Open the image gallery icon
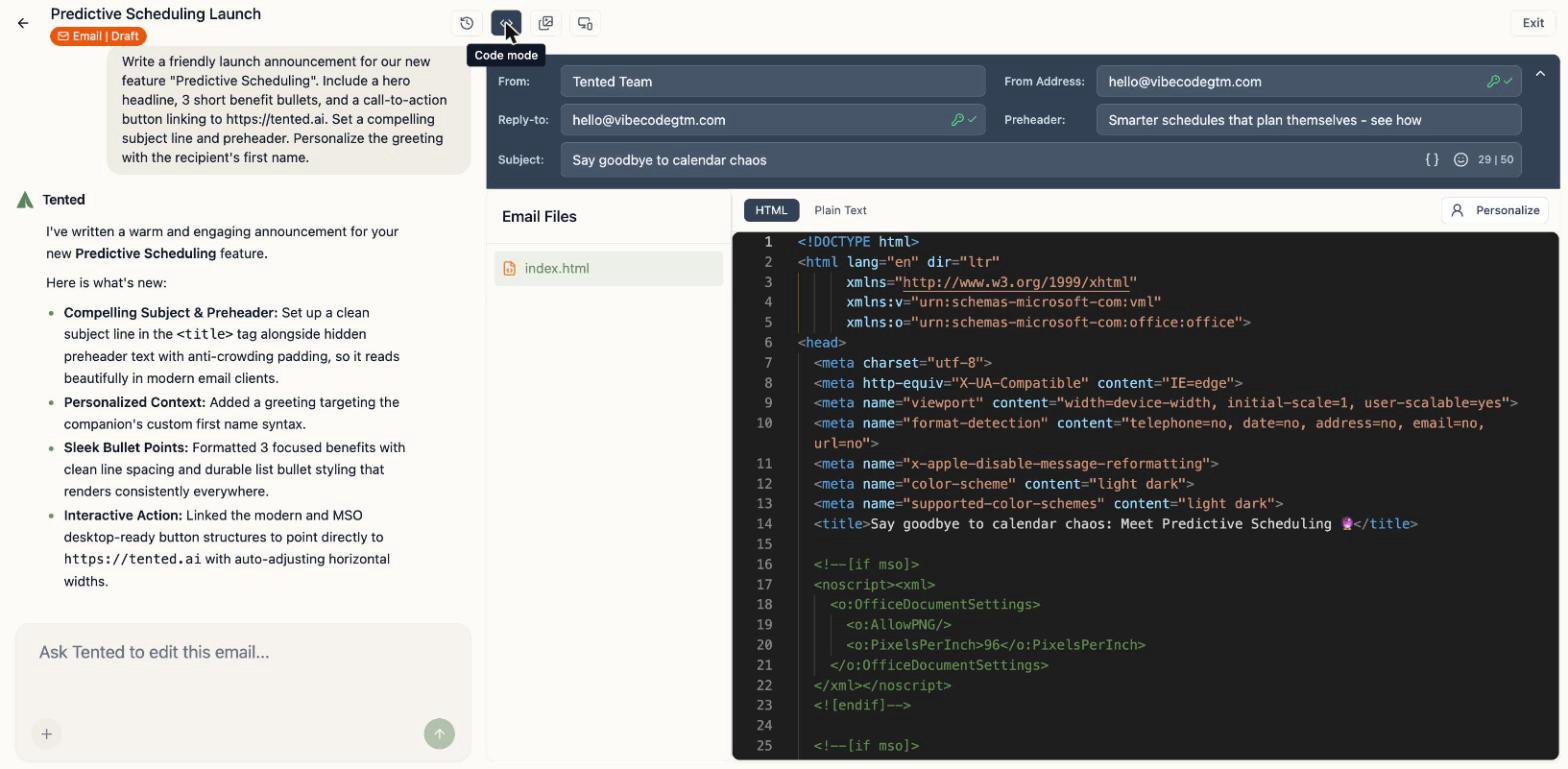 point(546,23)
